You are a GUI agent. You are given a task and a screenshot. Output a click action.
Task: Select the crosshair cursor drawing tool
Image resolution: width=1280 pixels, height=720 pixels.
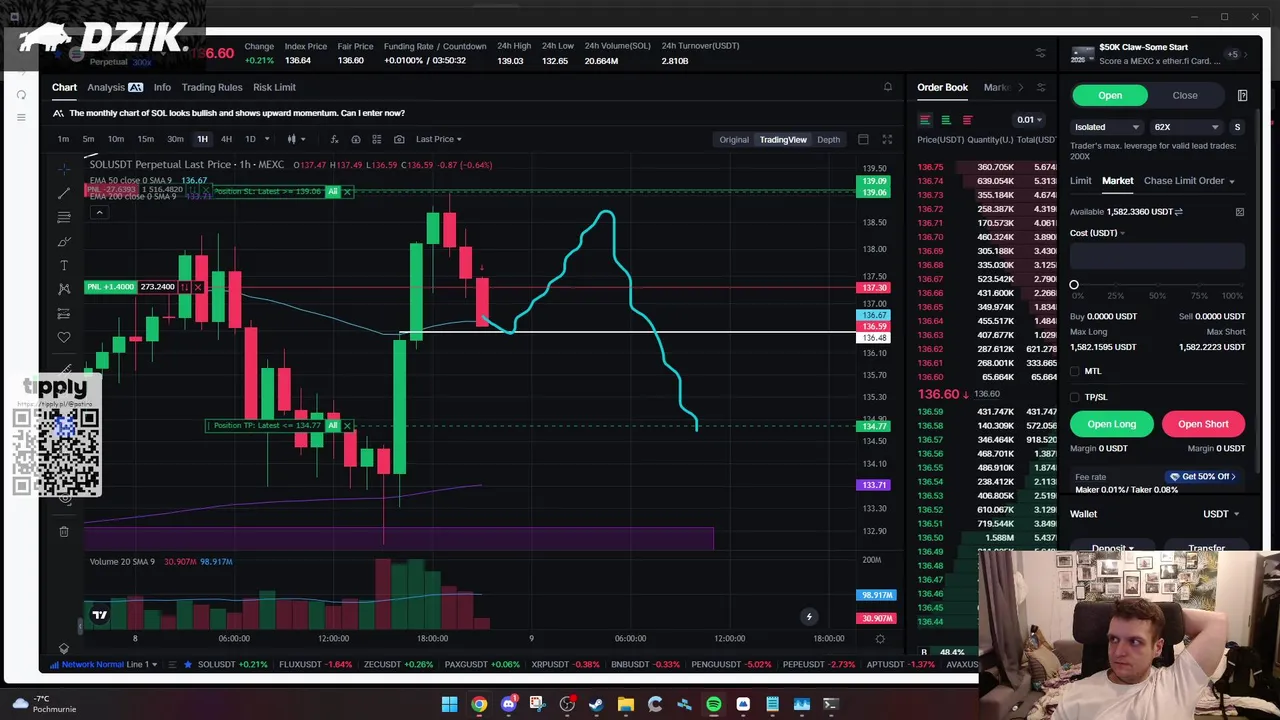tap(64, 168)
